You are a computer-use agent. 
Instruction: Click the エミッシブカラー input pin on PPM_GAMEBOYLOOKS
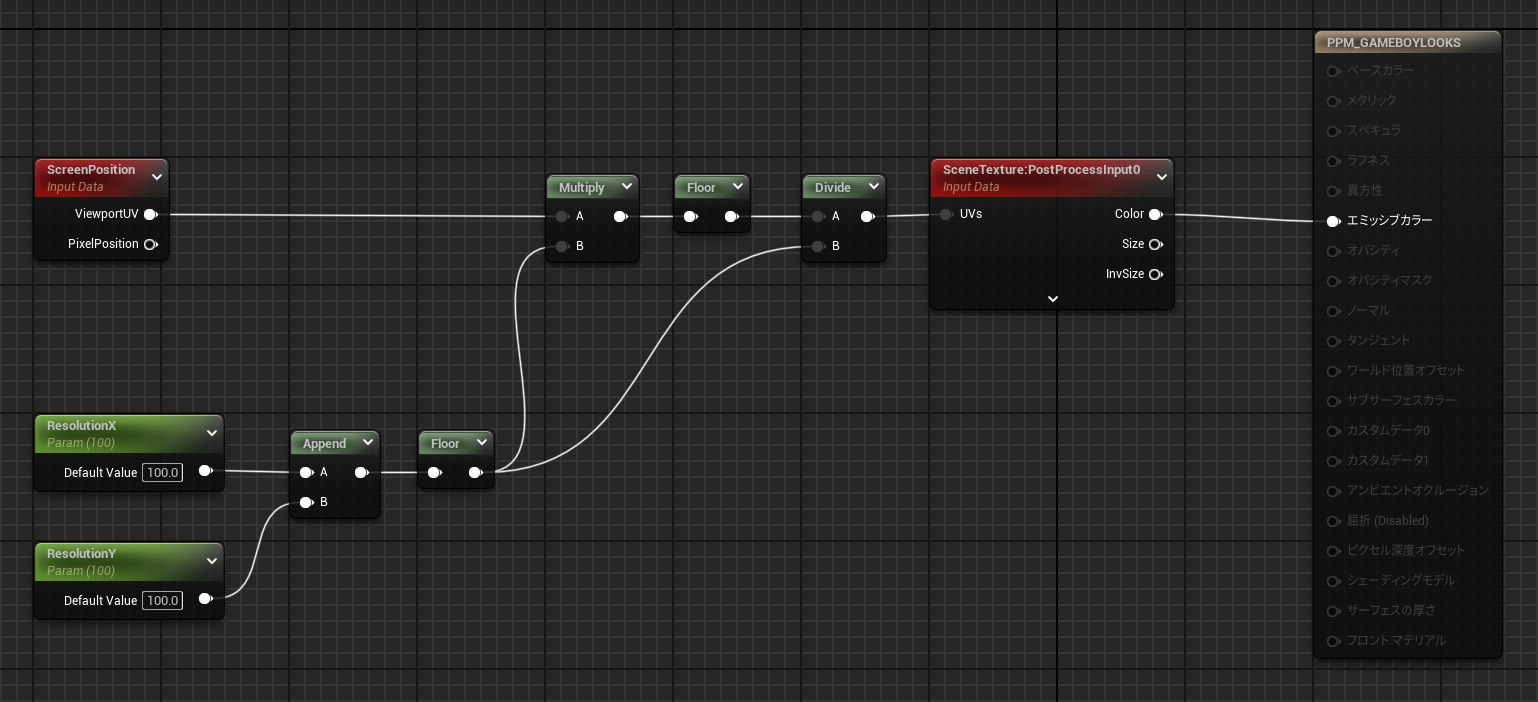(1333, 221)
